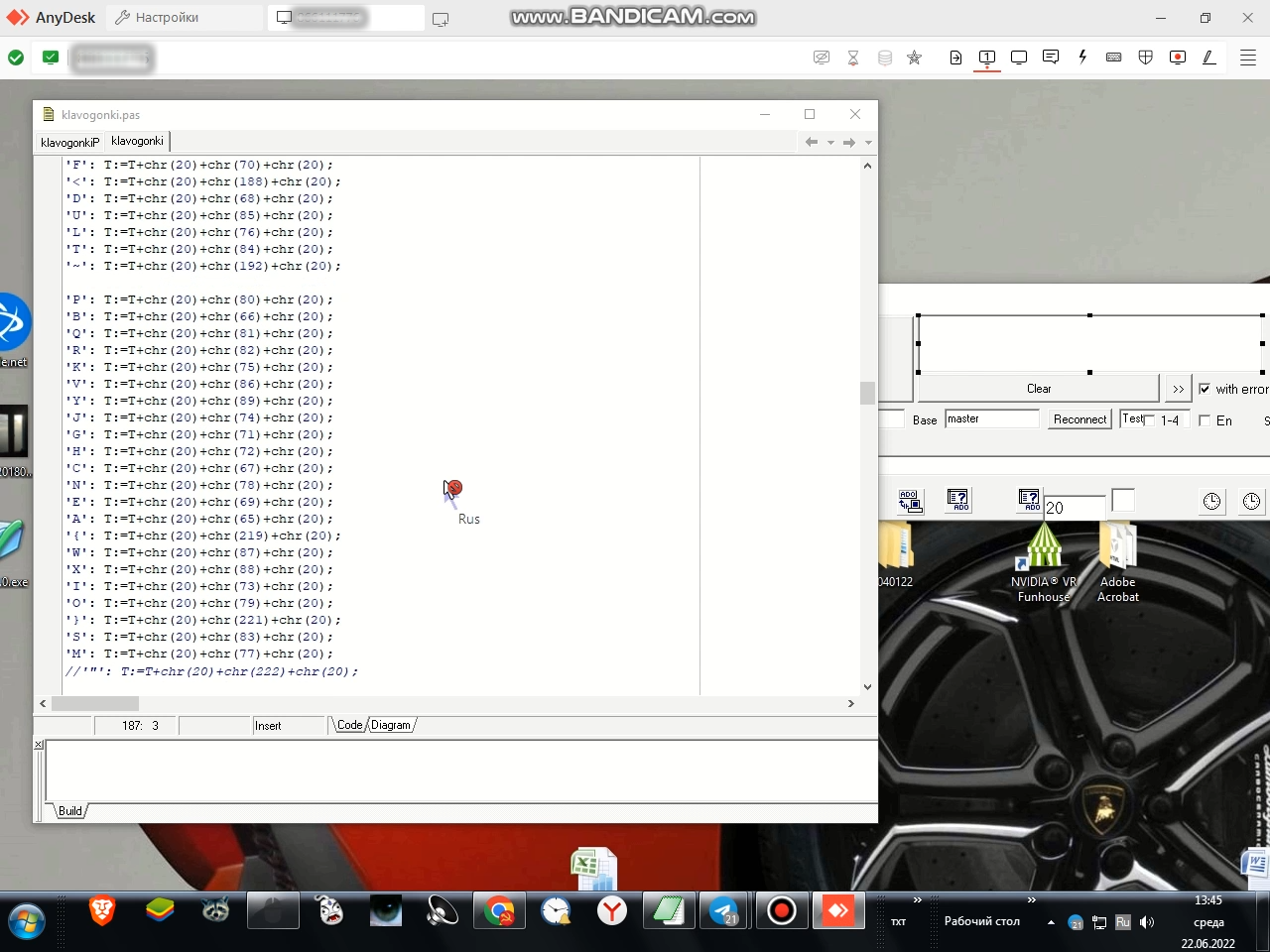Click the first clock timer component
Image resolution: width=1270 pixels, height=952 pixels.
click(1212, 502)
